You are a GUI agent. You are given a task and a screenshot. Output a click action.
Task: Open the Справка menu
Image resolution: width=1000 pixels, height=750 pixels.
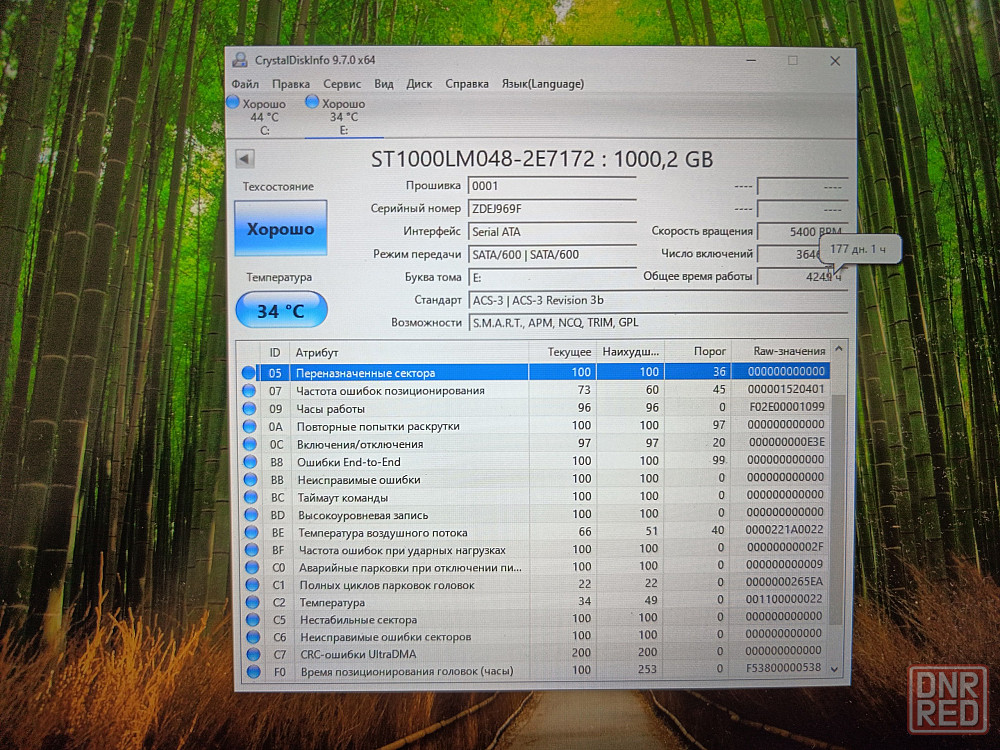467,84
